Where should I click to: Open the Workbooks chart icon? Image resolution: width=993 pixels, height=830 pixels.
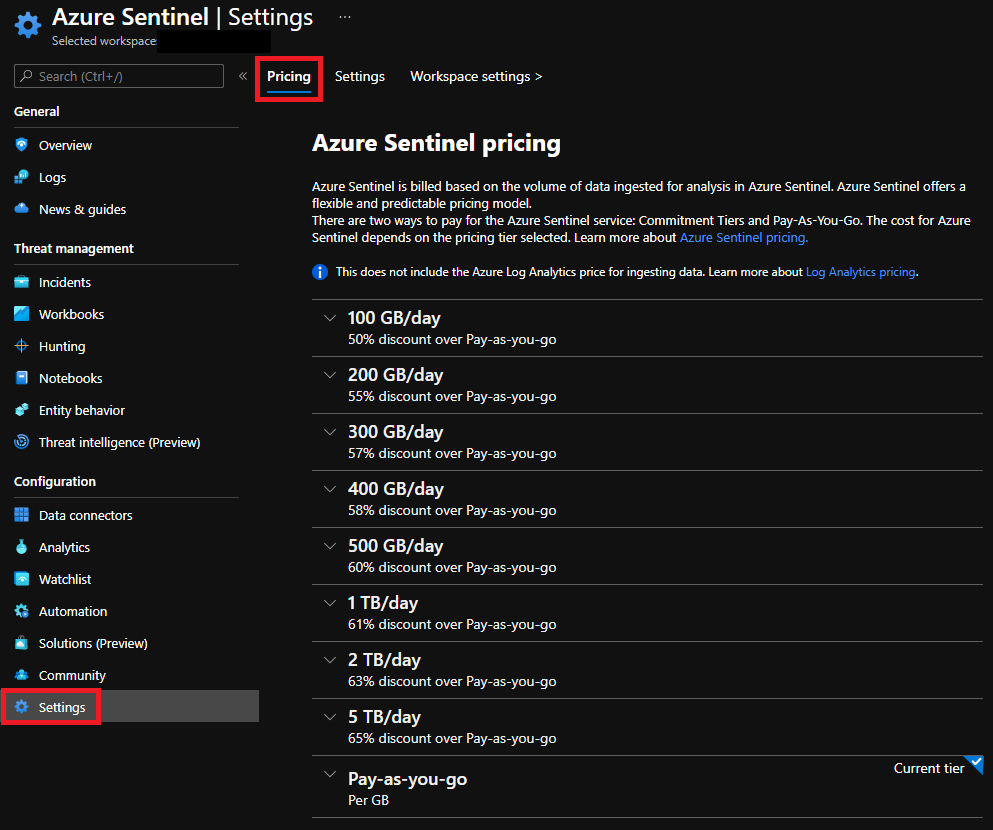point(22,314)
